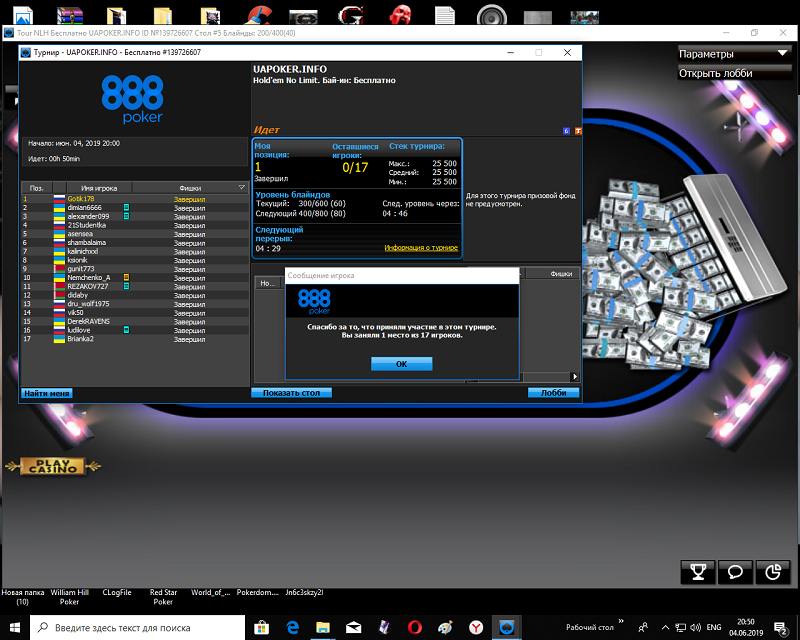Select player gunit773 in the list
Viewport: 800px width, 640px height.
135,269
